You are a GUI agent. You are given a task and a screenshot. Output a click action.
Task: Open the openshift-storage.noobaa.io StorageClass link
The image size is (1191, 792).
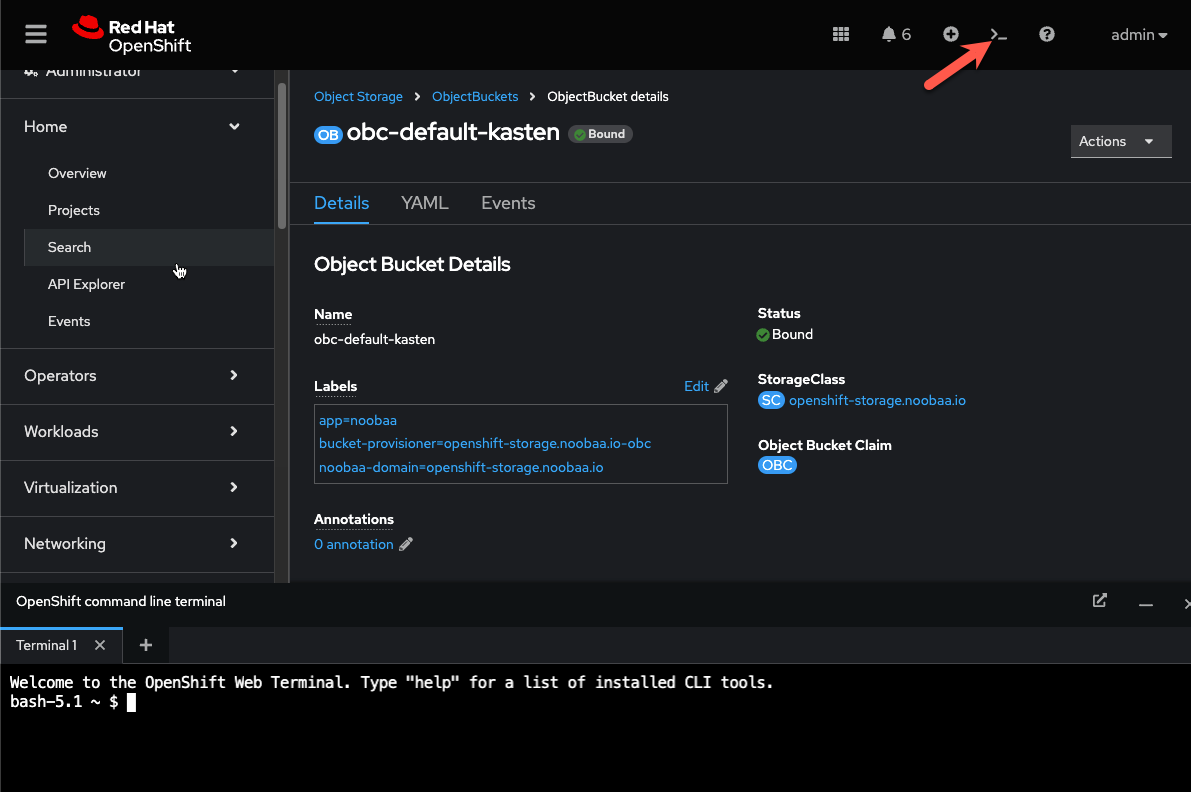pos(877,400)
